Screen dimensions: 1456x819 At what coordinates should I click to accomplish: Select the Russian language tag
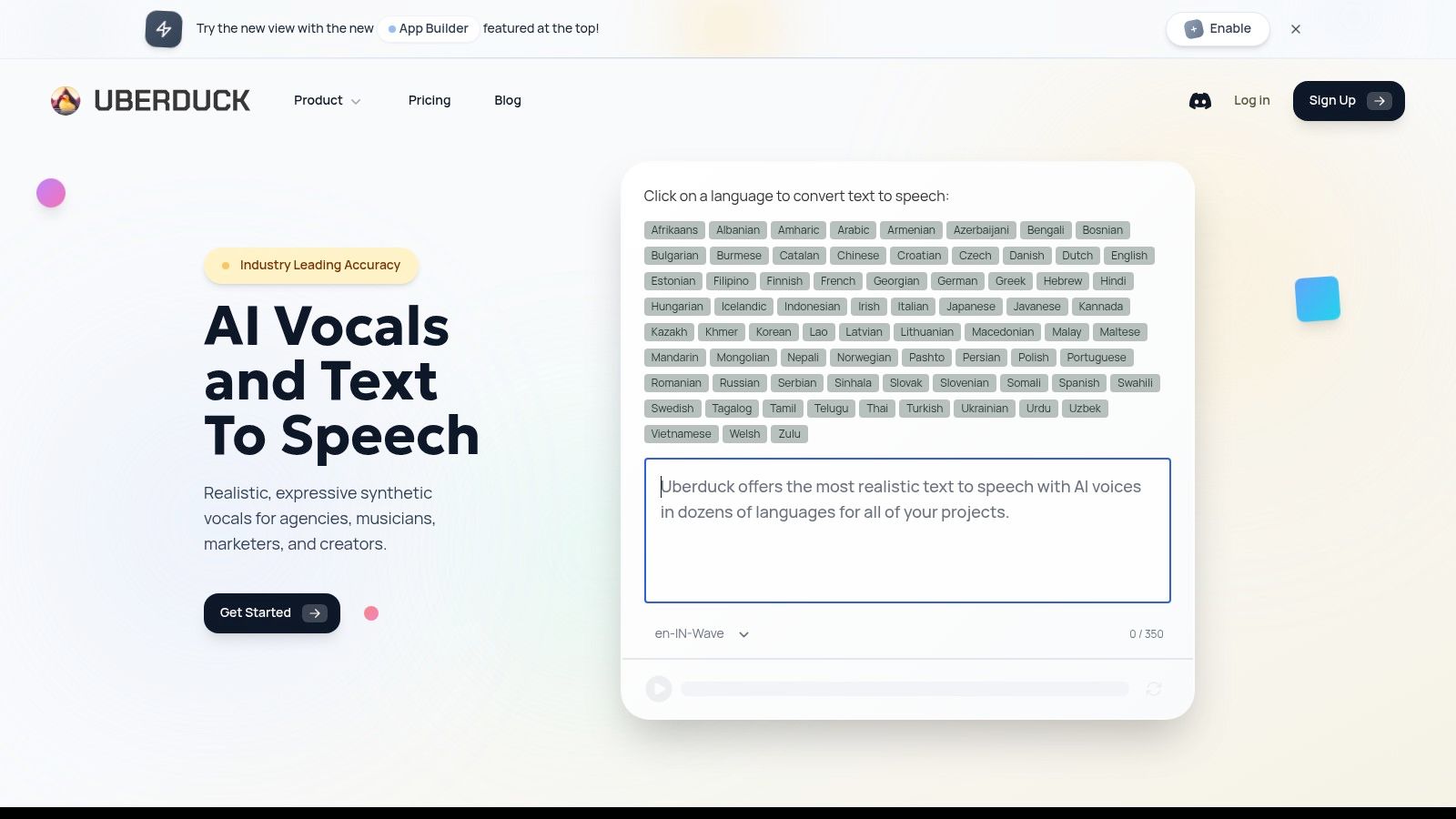click(740, 383)
